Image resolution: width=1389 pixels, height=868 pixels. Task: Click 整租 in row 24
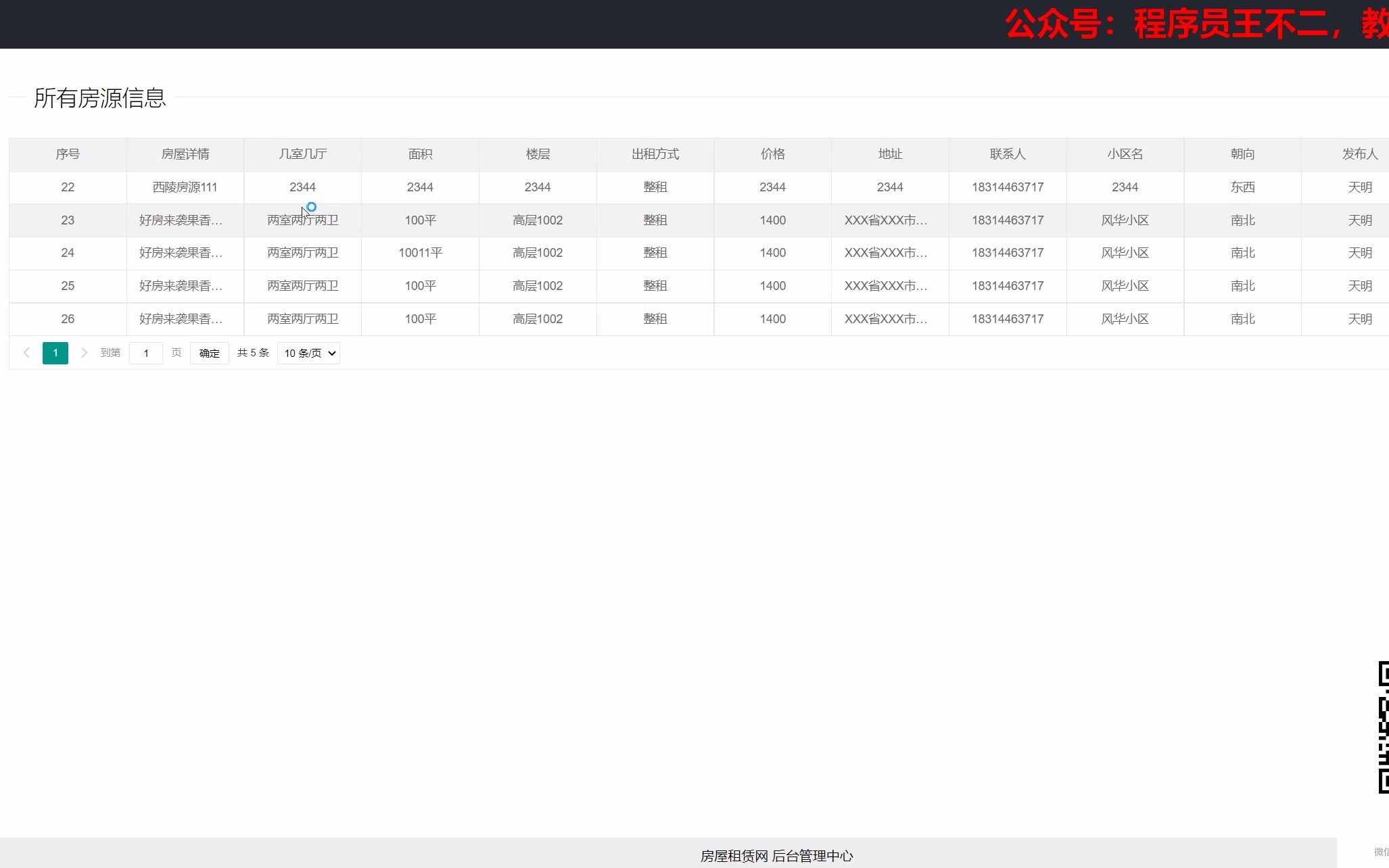tap(655, 253)
